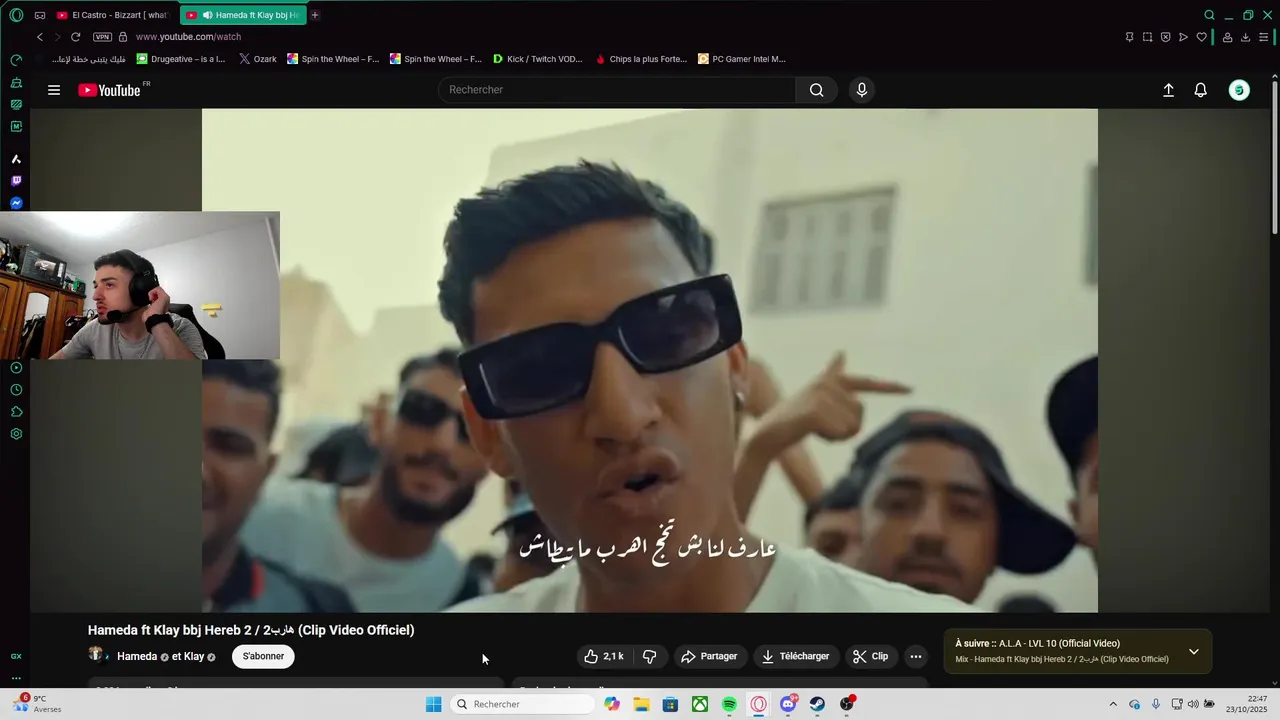This screenshot has width=1280, height=720.
Task: Open the player icon in Opera sidebar
Action: [x=16, y=368]
